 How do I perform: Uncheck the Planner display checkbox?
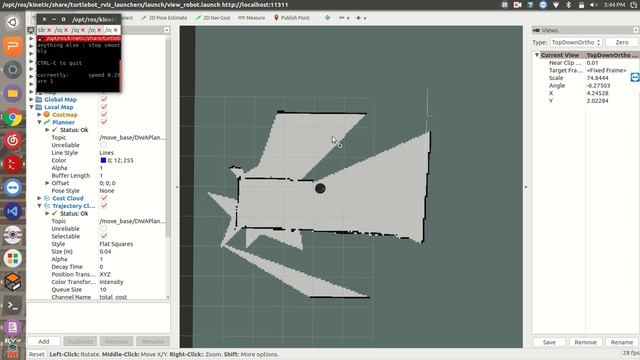104,122
